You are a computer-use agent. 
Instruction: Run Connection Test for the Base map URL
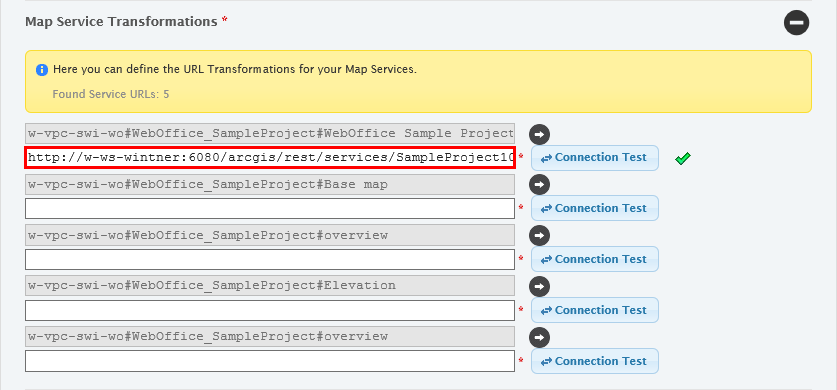tap(595, 208)
